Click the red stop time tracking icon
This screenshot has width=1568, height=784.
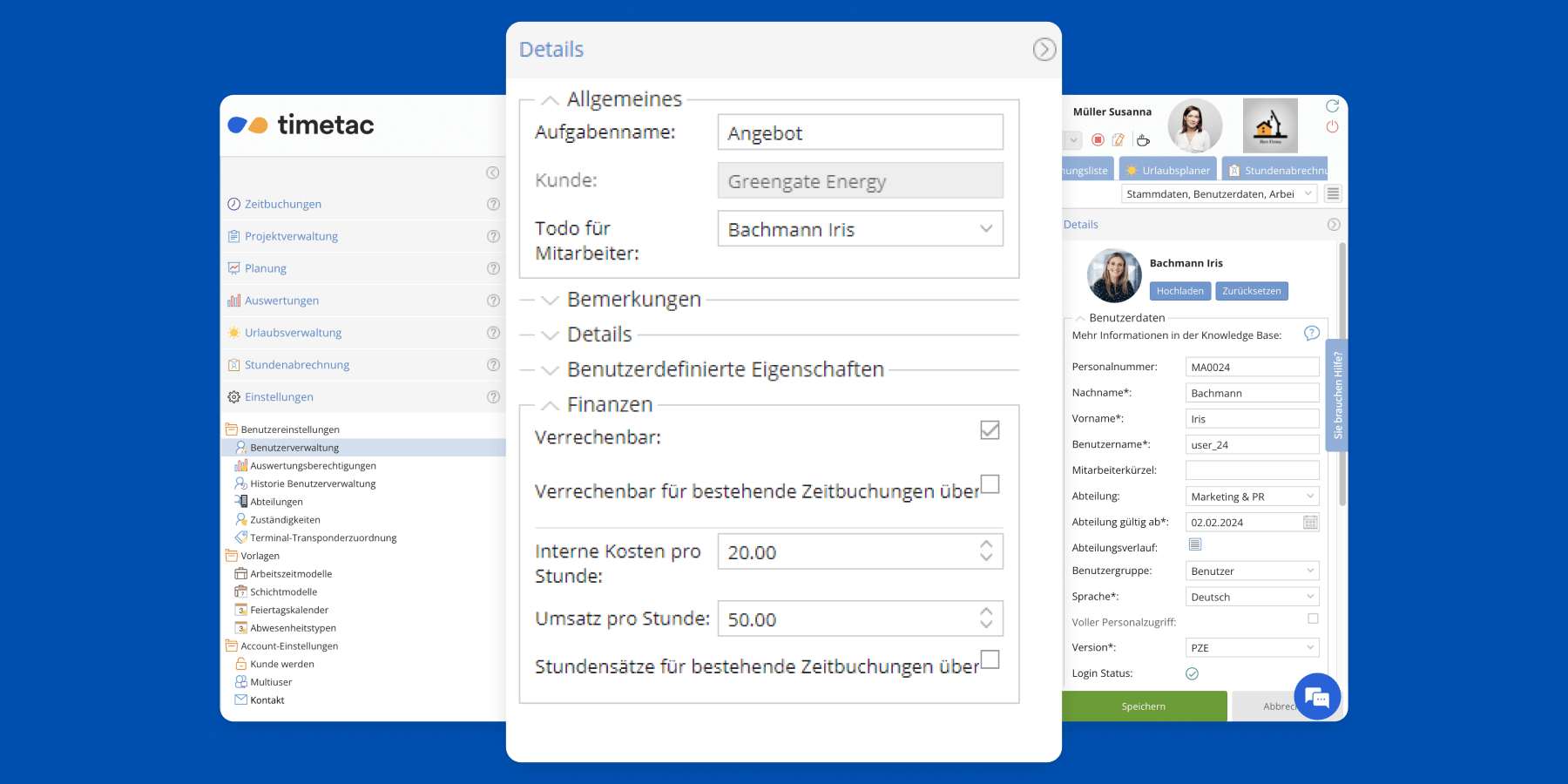(1098, 139)
